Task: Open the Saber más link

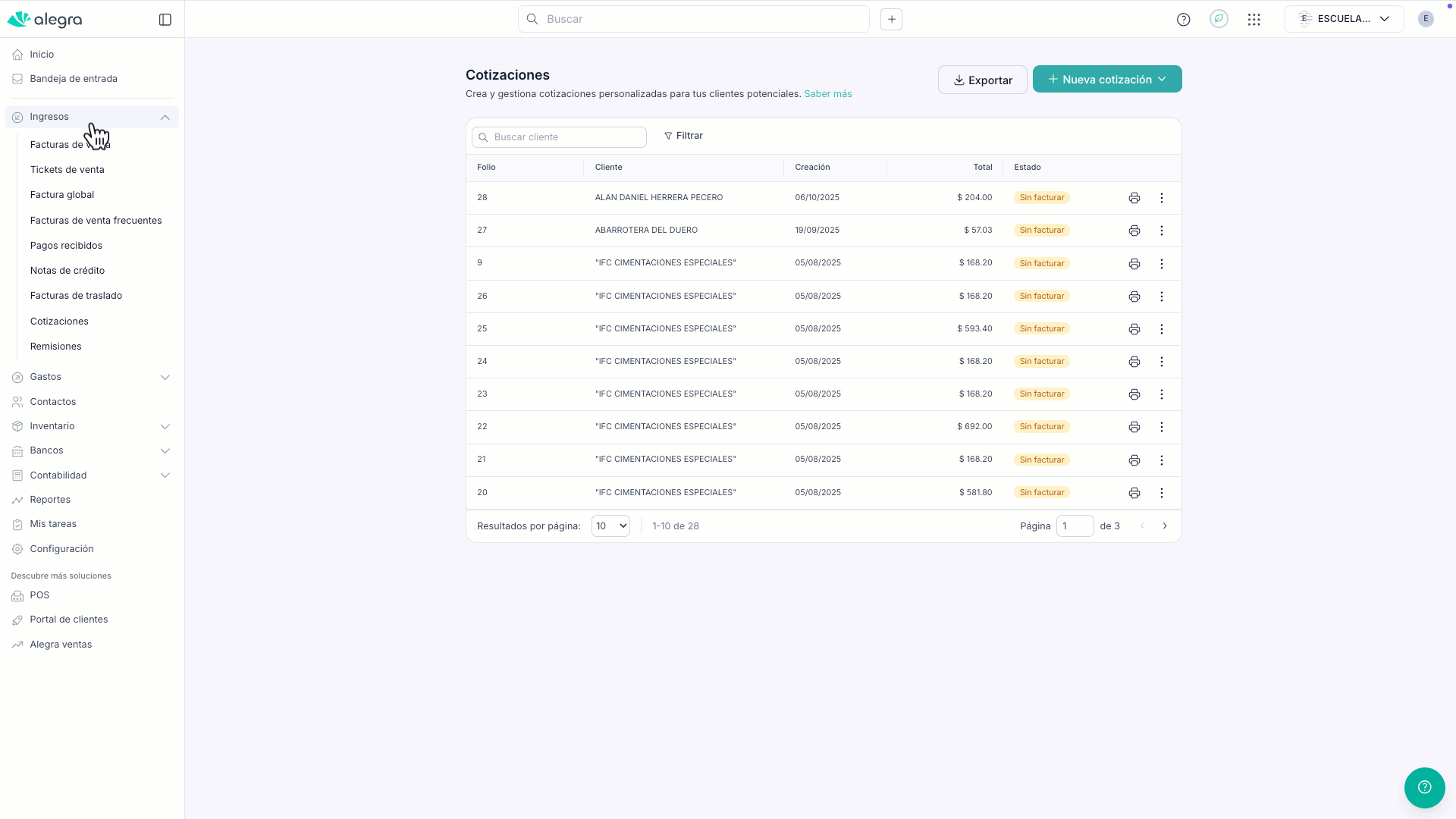Action: [827, 94]
